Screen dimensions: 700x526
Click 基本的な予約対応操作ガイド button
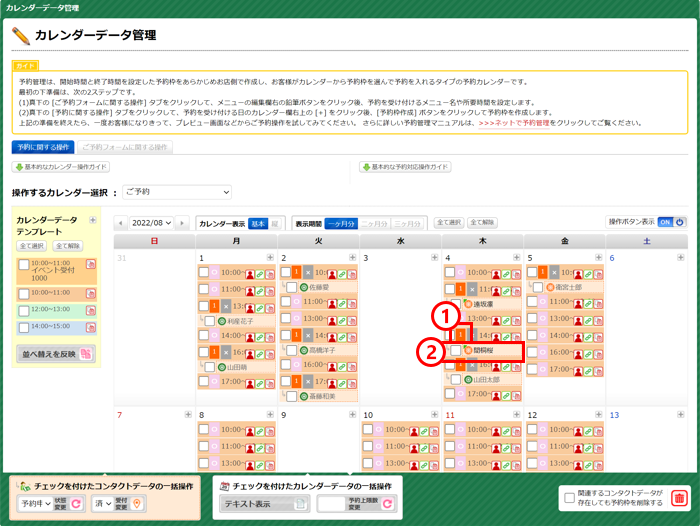(x=405, y=167)
